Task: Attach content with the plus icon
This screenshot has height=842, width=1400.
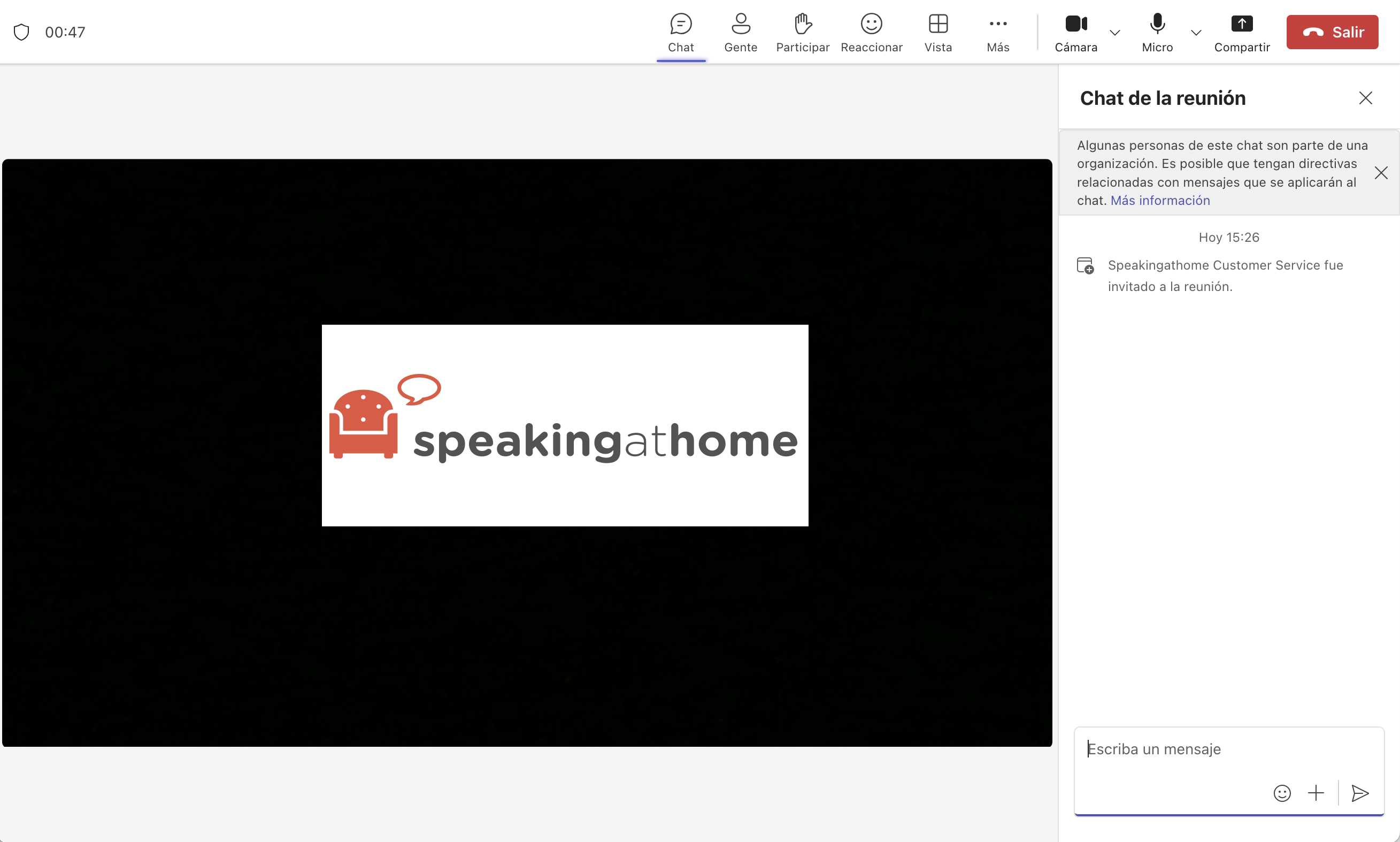Action: [1316, 793]
